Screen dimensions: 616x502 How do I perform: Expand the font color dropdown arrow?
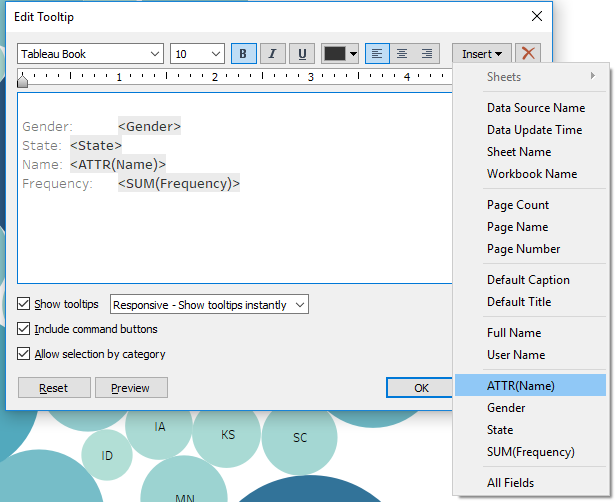click(x=353, y=54)
